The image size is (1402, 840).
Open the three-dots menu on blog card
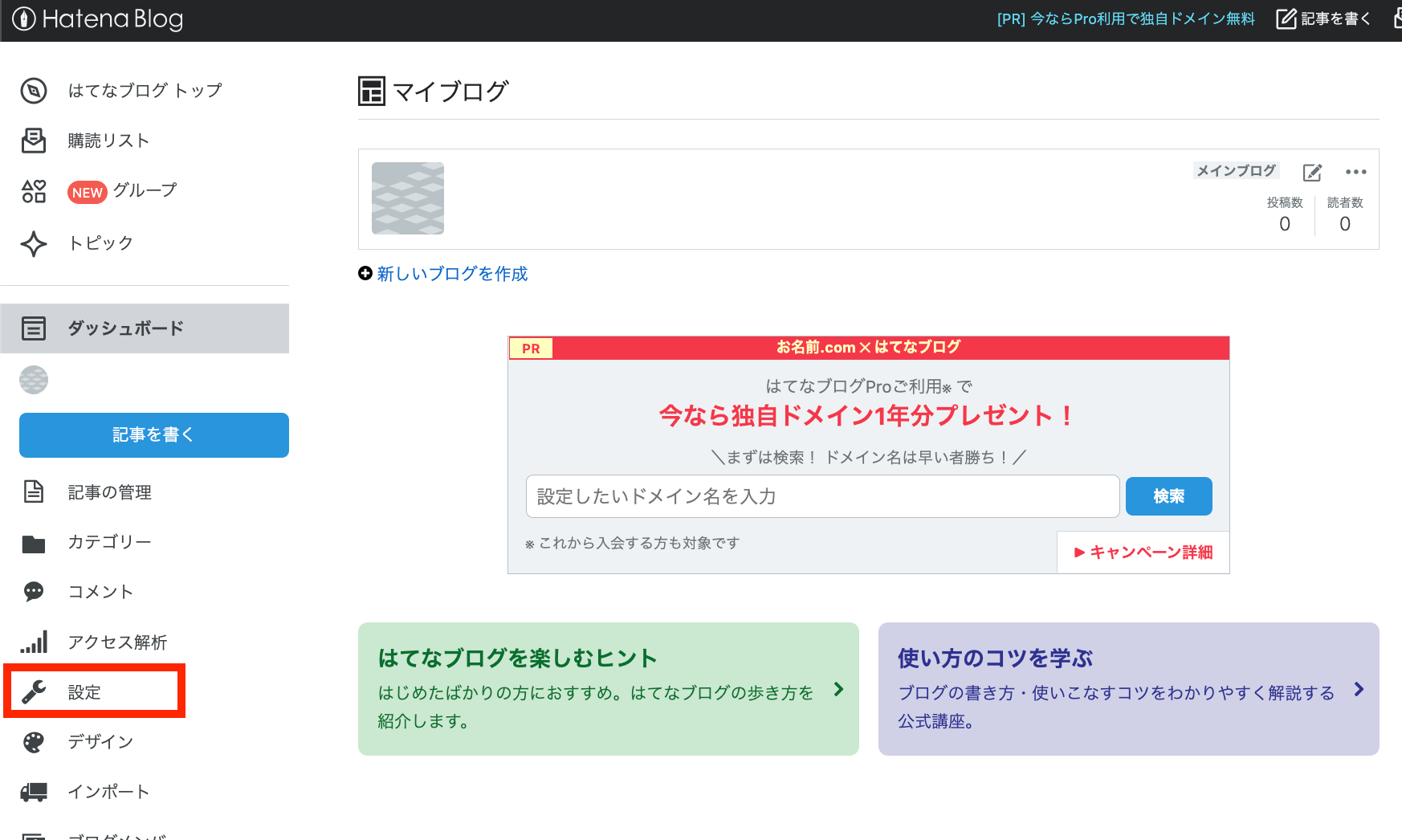coord(1356,172)
